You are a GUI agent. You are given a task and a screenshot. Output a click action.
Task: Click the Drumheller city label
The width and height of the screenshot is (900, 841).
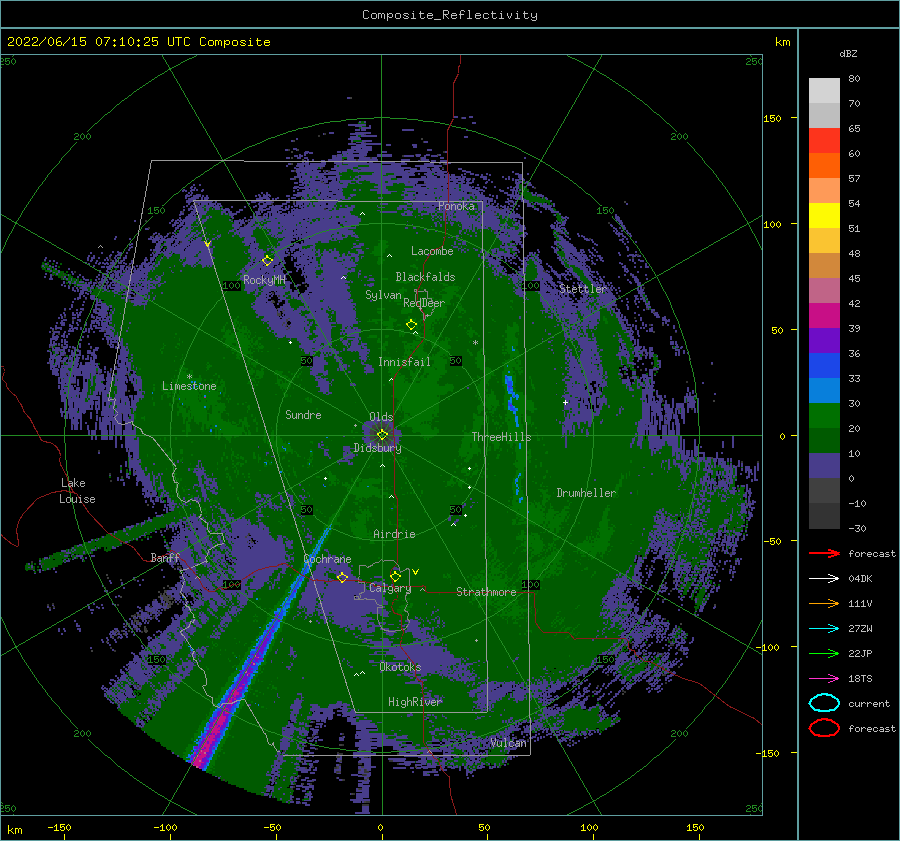pyautogui.click(x=586, y=493)
